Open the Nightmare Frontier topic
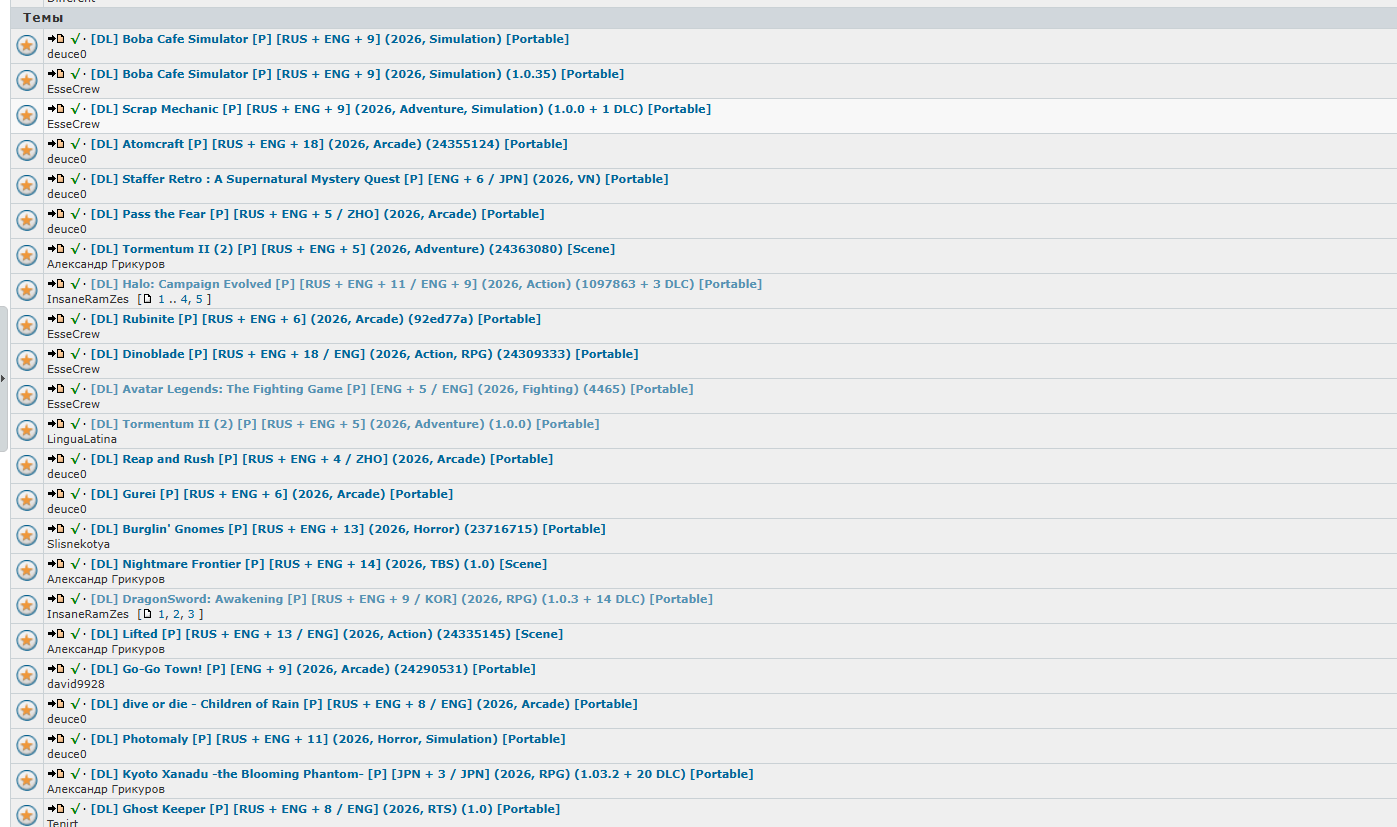 pos(319,564)
